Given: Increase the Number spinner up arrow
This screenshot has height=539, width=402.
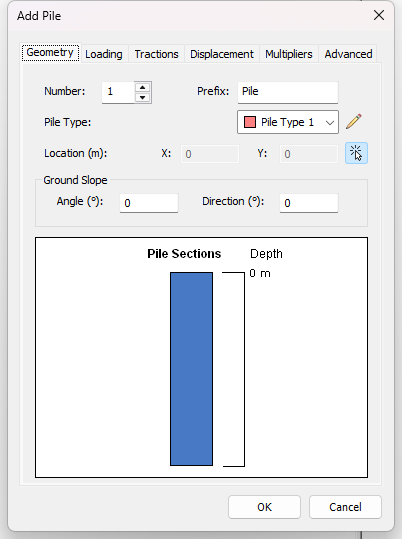Looking at the screenshot, I should pyautogui.click(x=142, y=87).
